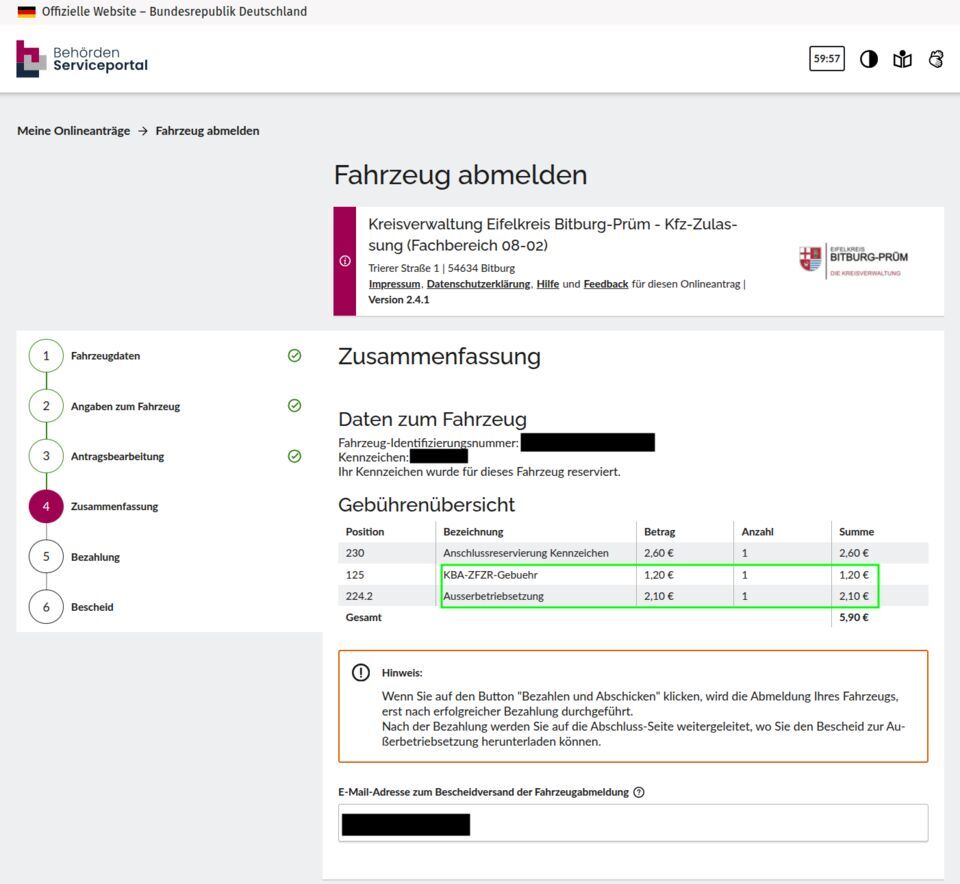Open the Feedback link for this Onlineantrag

tap(605, 284)
